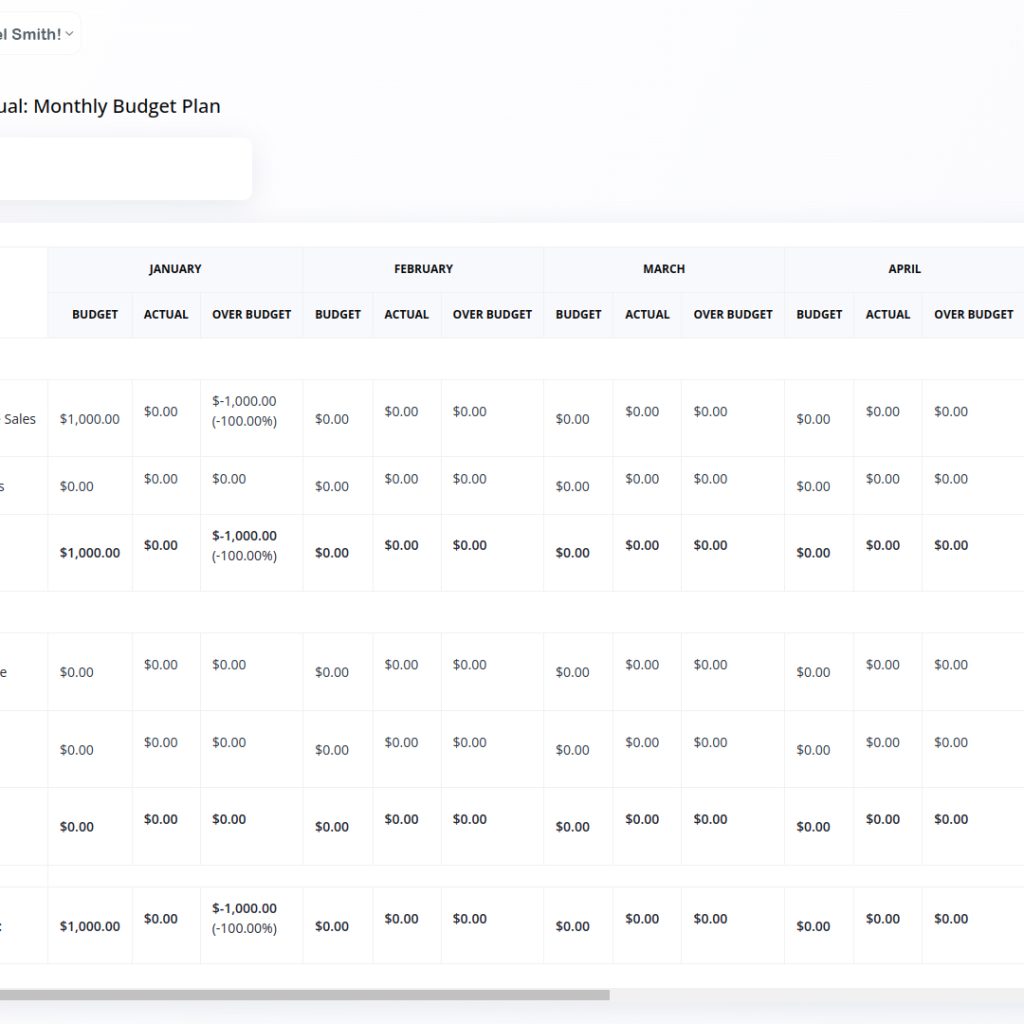Image resolution: width=1024 pixels, height=1024 pixels.
Task: Select the APRIL month column header
Action: (904, 269)
